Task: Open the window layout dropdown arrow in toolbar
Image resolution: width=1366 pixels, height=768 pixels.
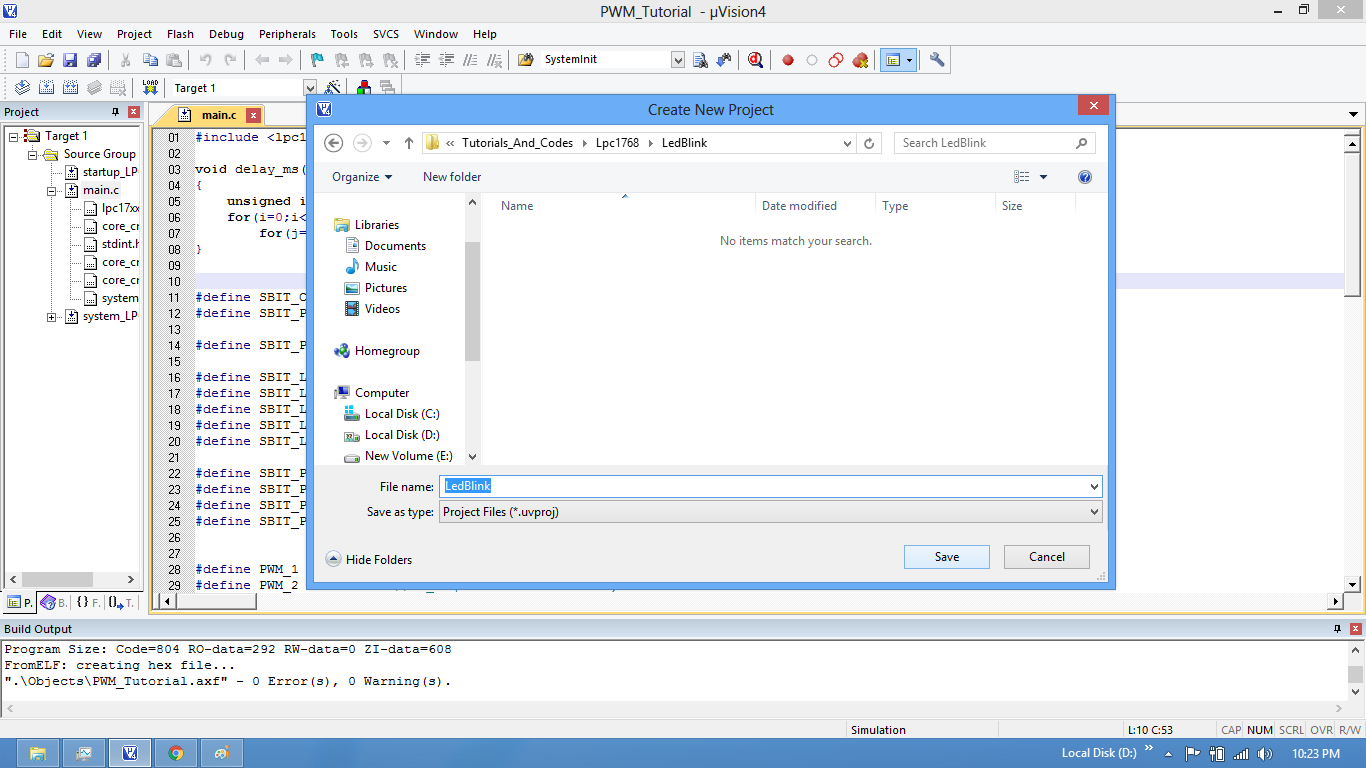Action: tap(909, 60)
